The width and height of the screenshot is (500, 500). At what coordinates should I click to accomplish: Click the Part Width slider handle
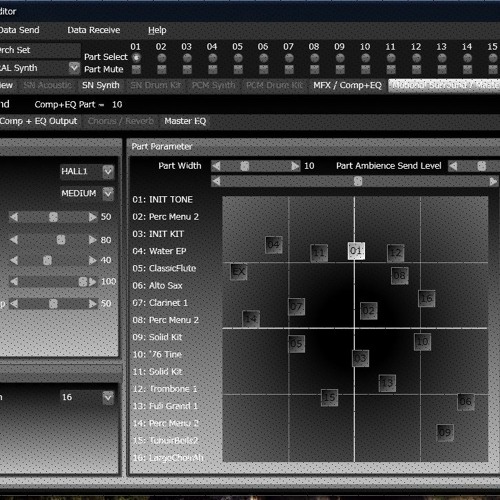point(245,166)
